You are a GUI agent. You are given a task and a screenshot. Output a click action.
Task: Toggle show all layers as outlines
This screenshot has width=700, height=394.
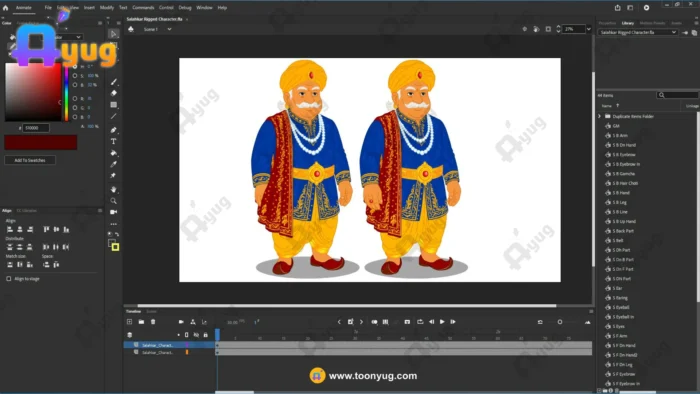click(187, 335)
